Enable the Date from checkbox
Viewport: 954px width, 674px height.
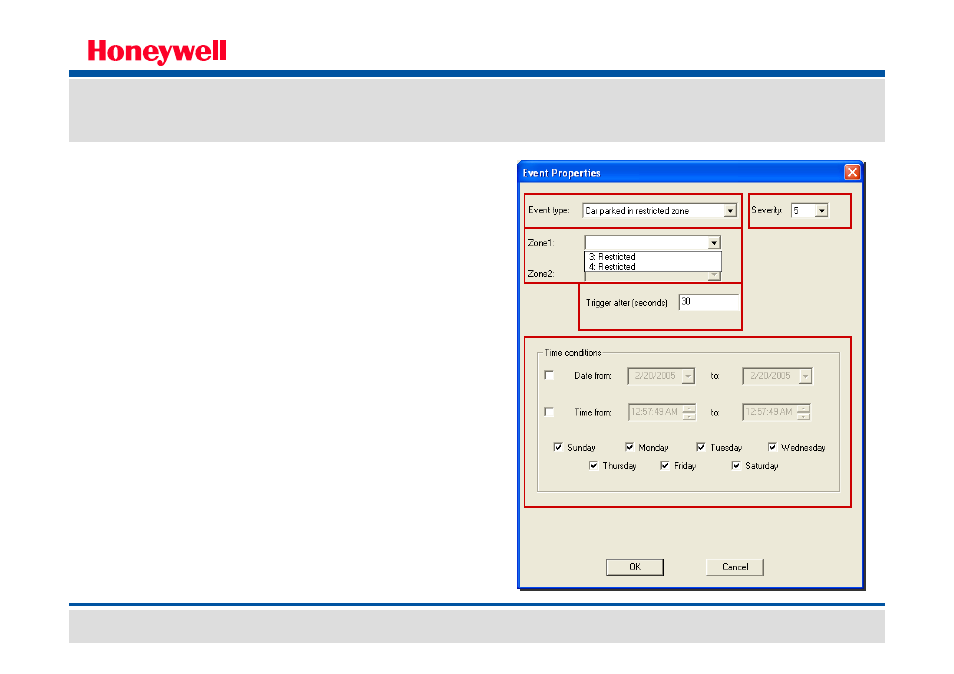549,375
